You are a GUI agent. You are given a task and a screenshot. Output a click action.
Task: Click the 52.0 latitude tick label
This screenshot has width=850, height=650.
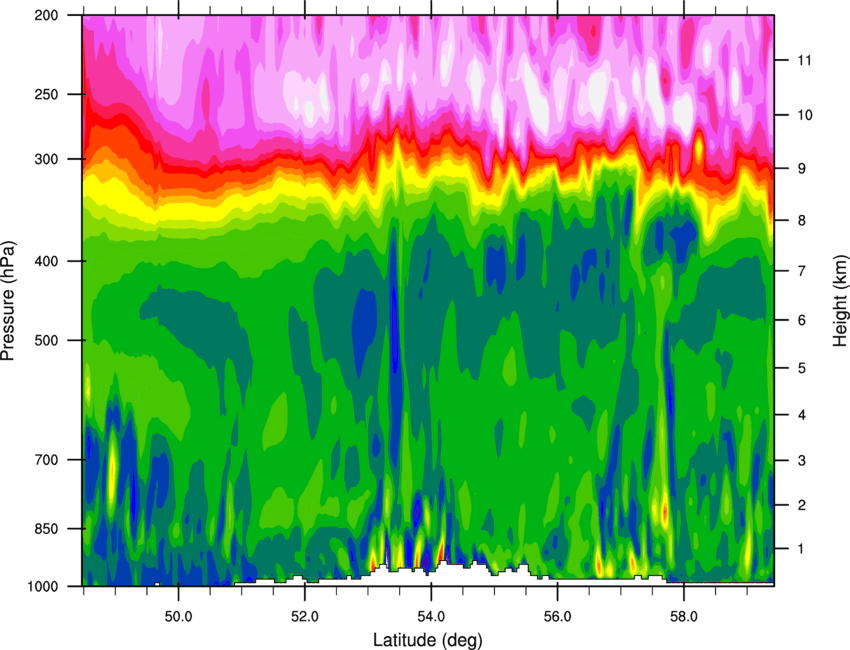305,616
